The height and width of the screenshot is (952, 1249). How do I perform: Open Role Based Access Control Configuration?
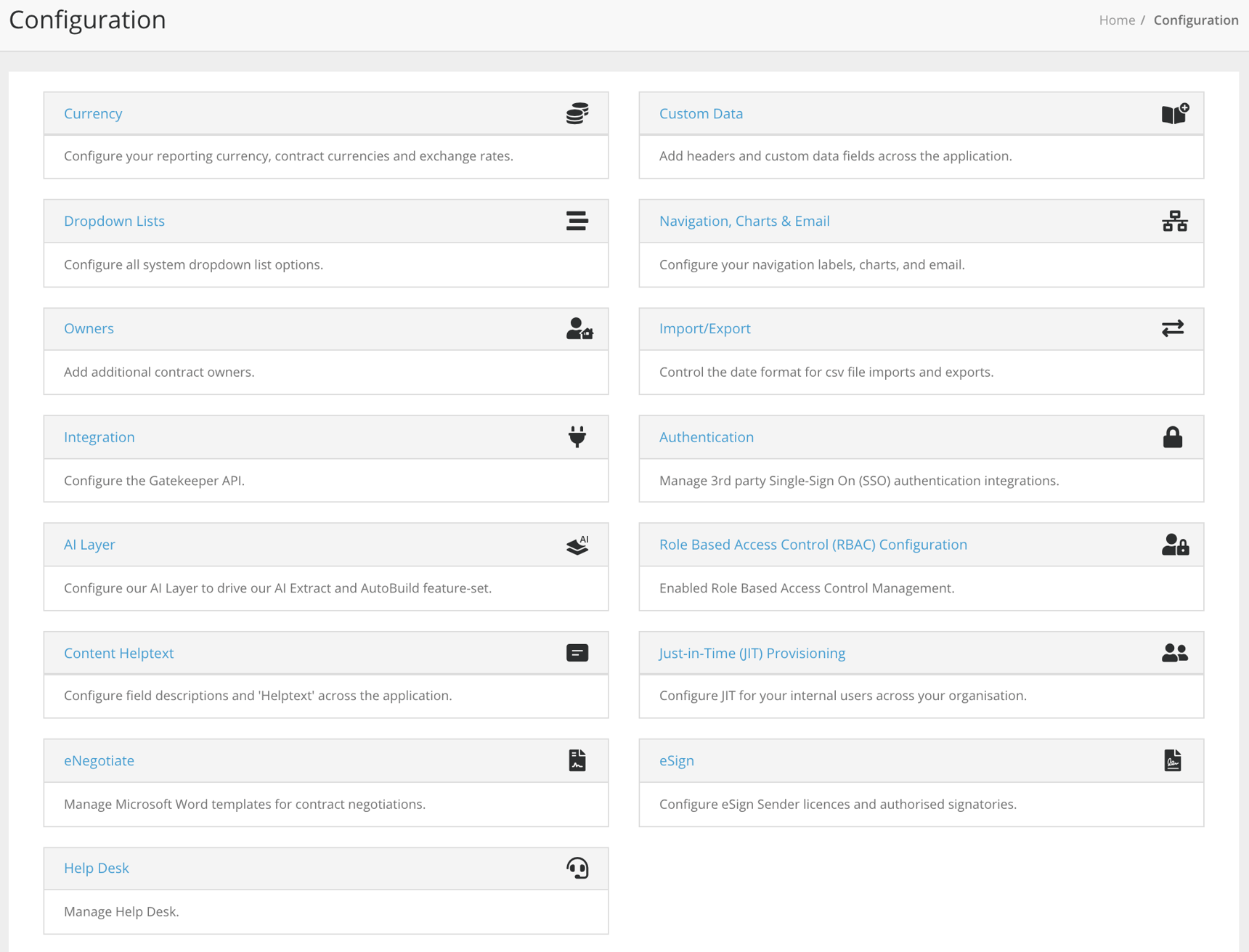(813, 545)
